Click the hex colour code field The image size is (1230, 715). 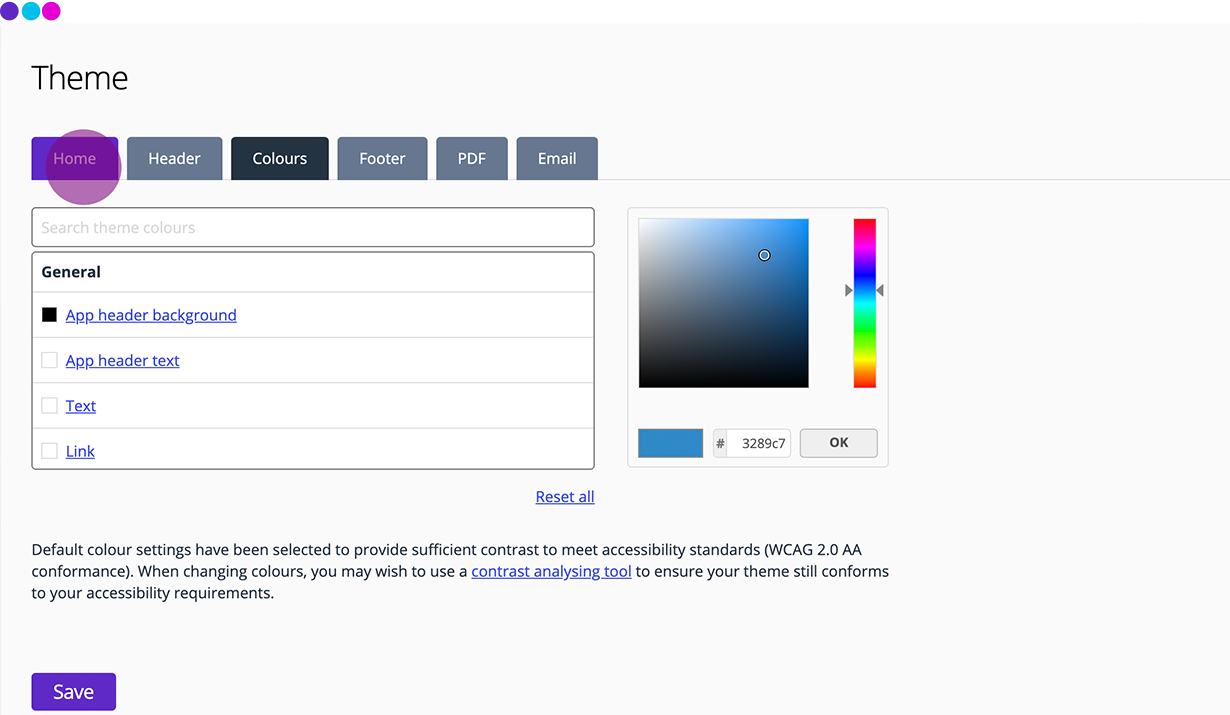[x=759, y=443]
